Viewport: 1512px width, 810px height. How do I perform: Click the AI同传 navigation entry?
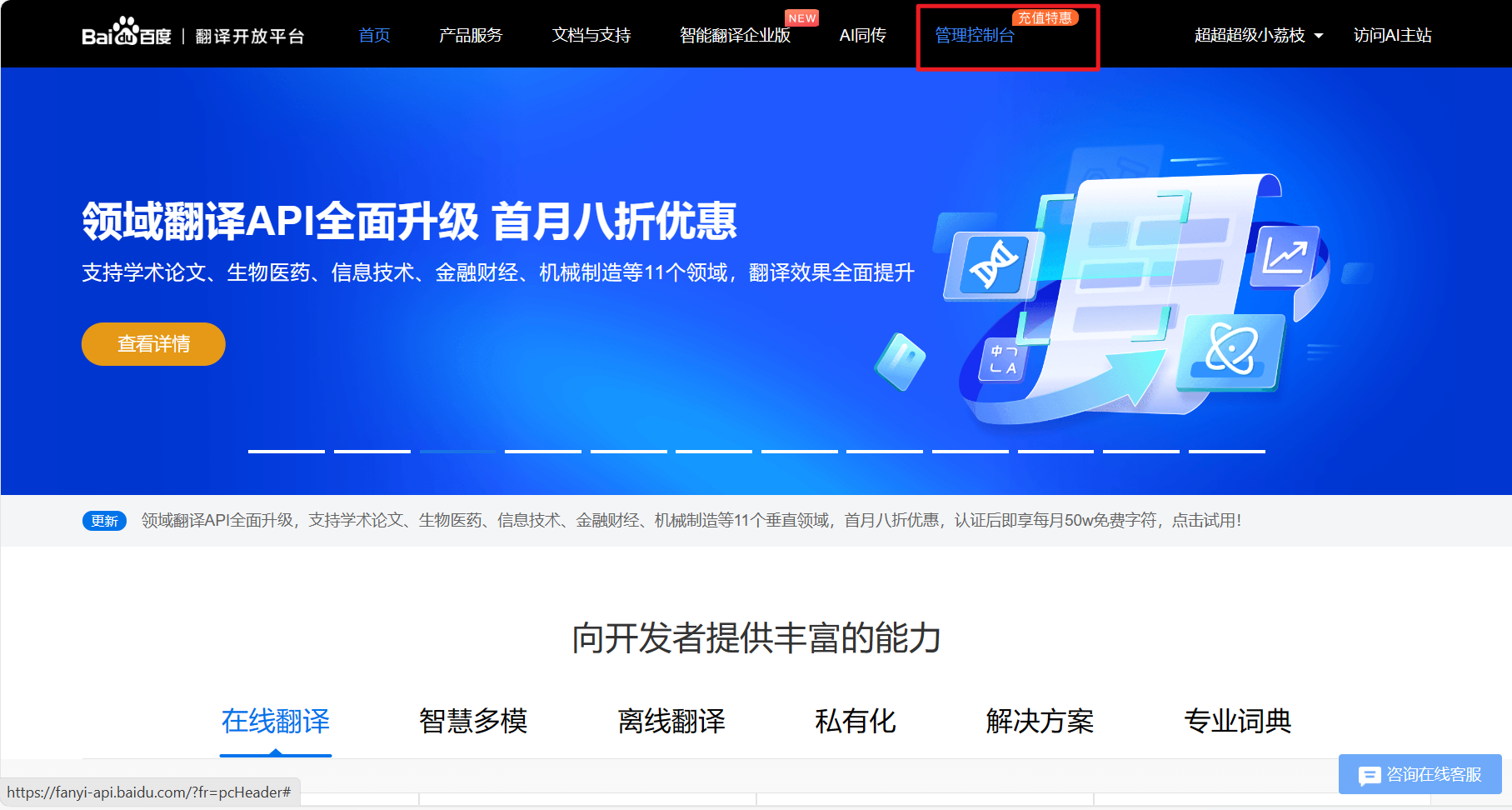click(864, 35)
